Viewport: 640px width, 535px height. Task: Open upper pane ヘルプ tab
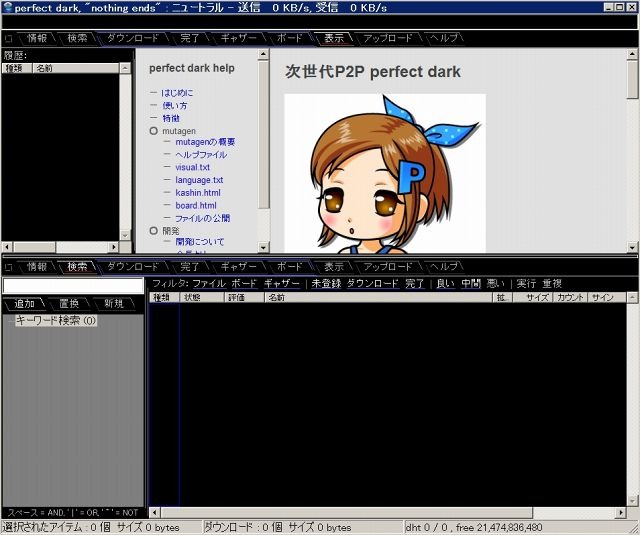coord(444,38)
